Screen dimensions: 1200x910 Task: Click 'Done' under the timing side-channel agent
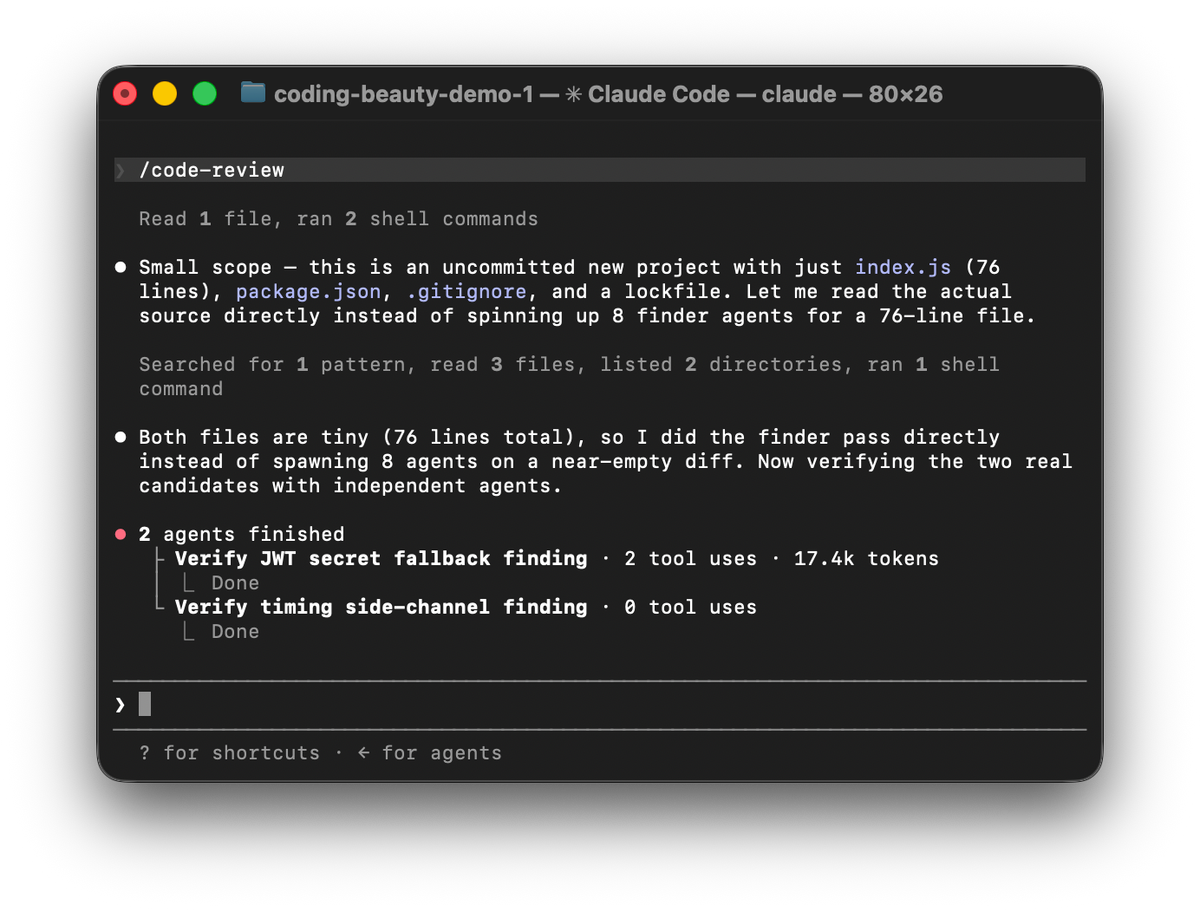coord(235,631)
